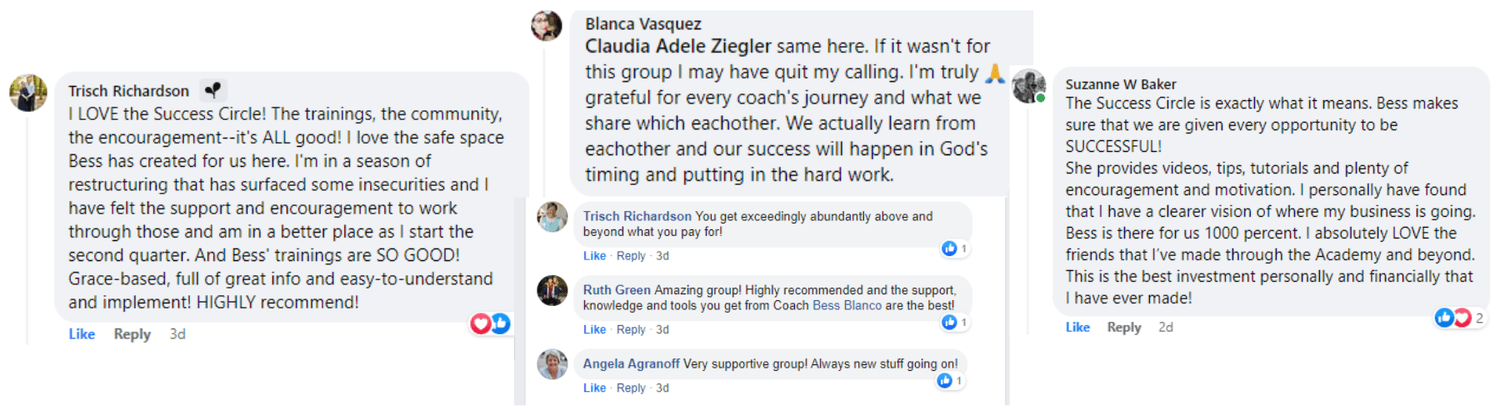The width and height of the screenshot is (1500, 417).
Task: Click the seedling badge beside Trisch Richardson's name
Action: pyautogui.click(x=212, y=90)
